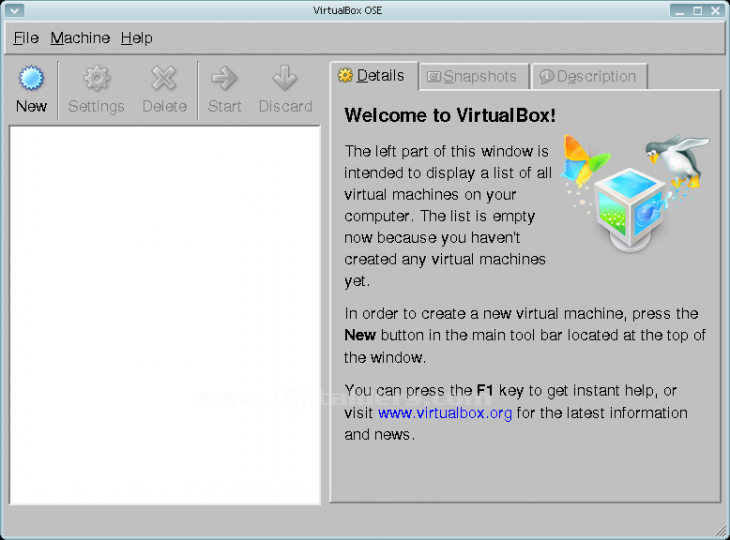Viewport: 730px width, 540px height.
Task: Click the resize grip at window corner
Action: [721, 530]
